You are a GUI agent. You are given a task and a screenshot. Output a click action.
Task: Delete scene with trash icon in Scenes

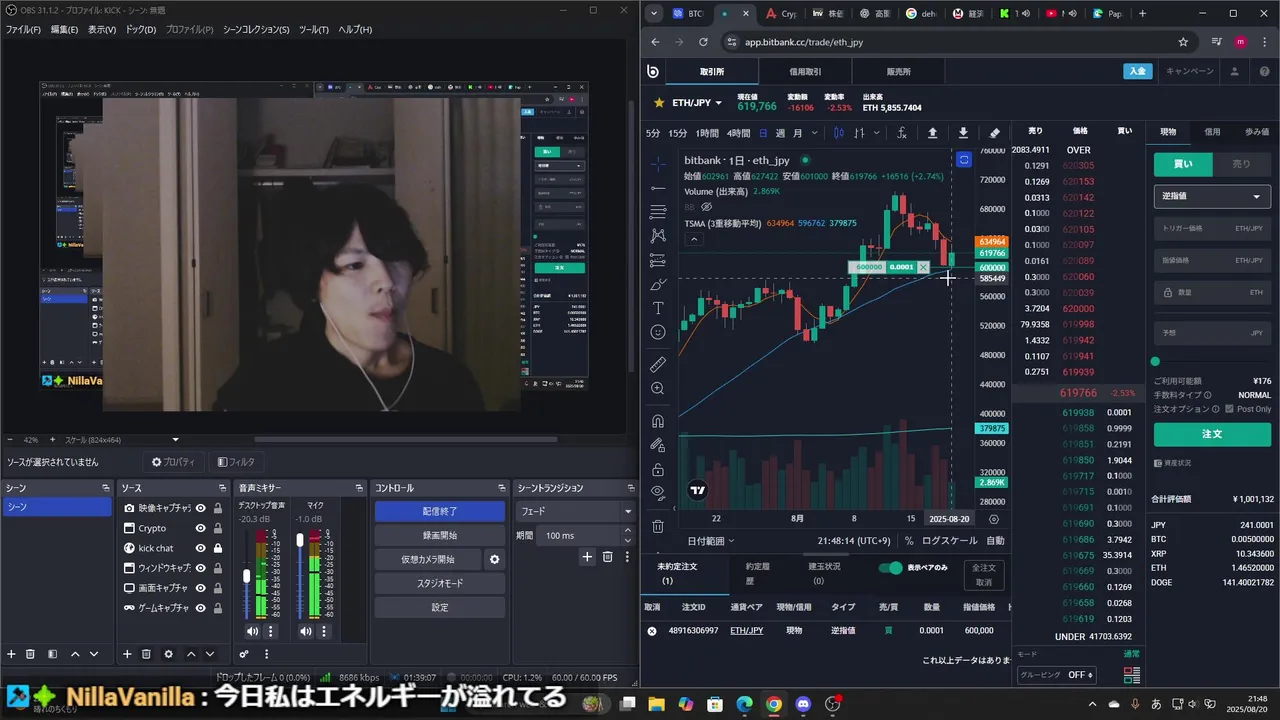[30, 654]
